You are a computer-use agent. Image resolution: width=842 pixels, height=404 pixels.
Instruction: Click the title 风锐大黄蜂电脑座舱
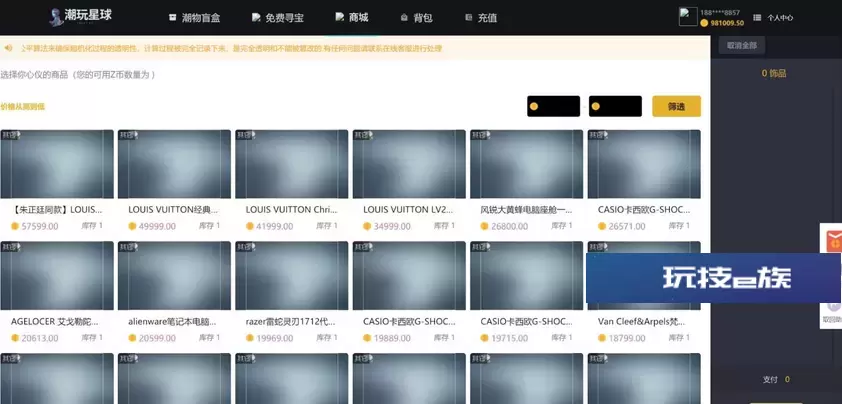[526, 210]
